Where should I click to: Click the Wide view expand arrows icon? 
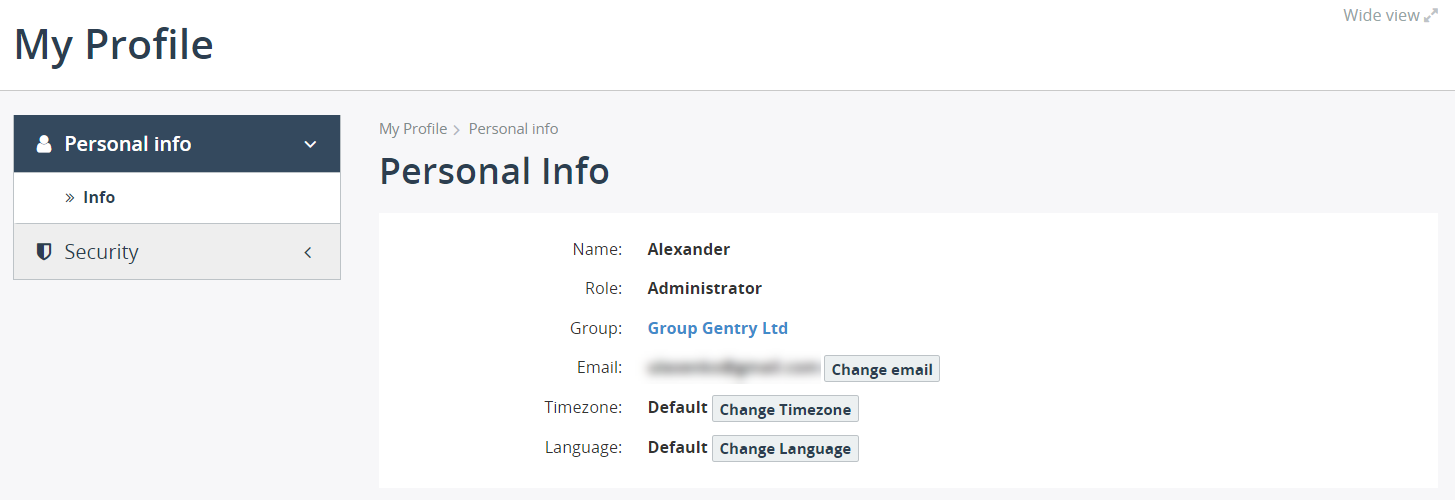(1431, 15)
